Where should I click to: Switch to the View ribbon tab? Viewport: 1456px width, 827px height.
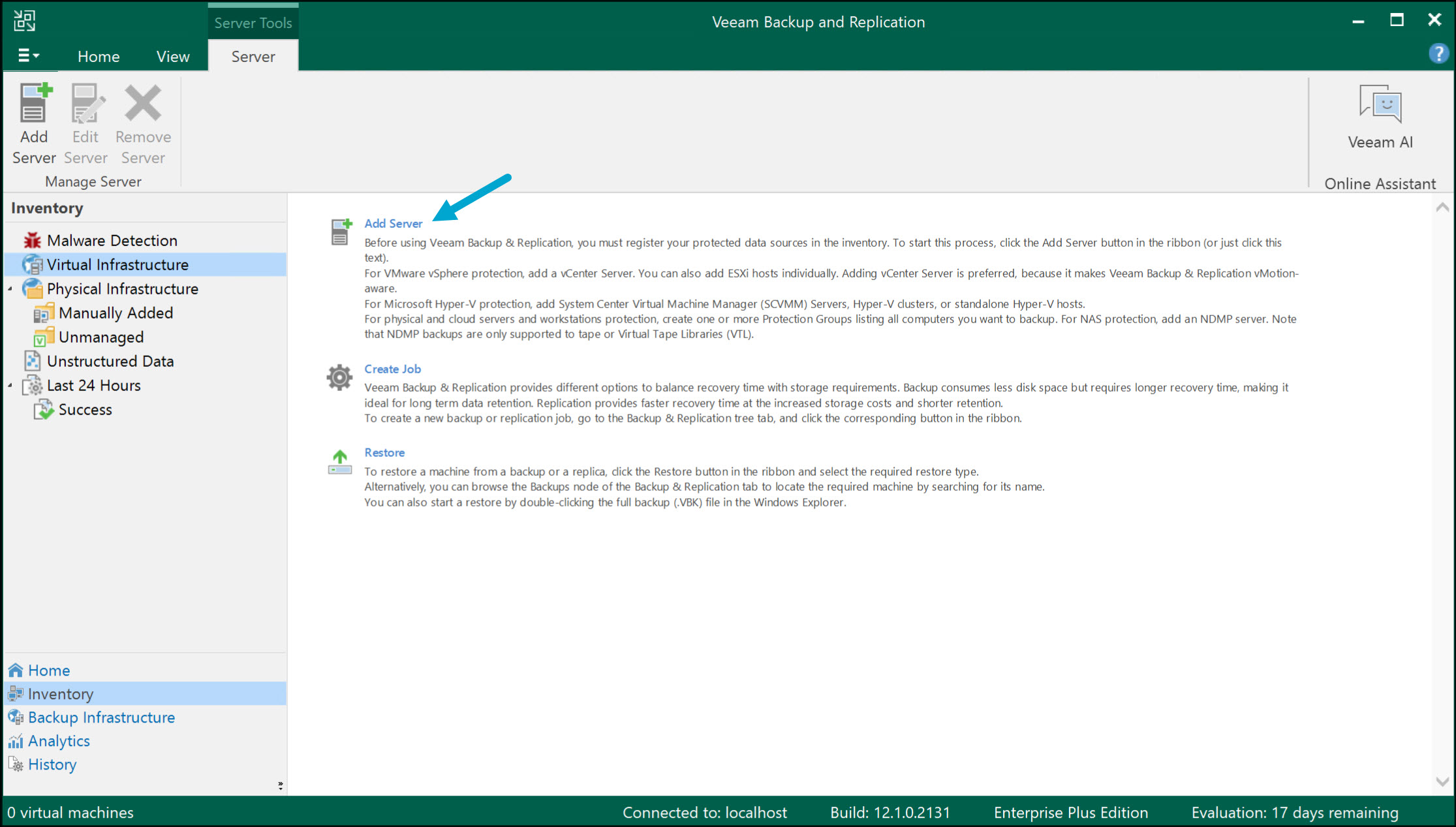click(173, 57)
